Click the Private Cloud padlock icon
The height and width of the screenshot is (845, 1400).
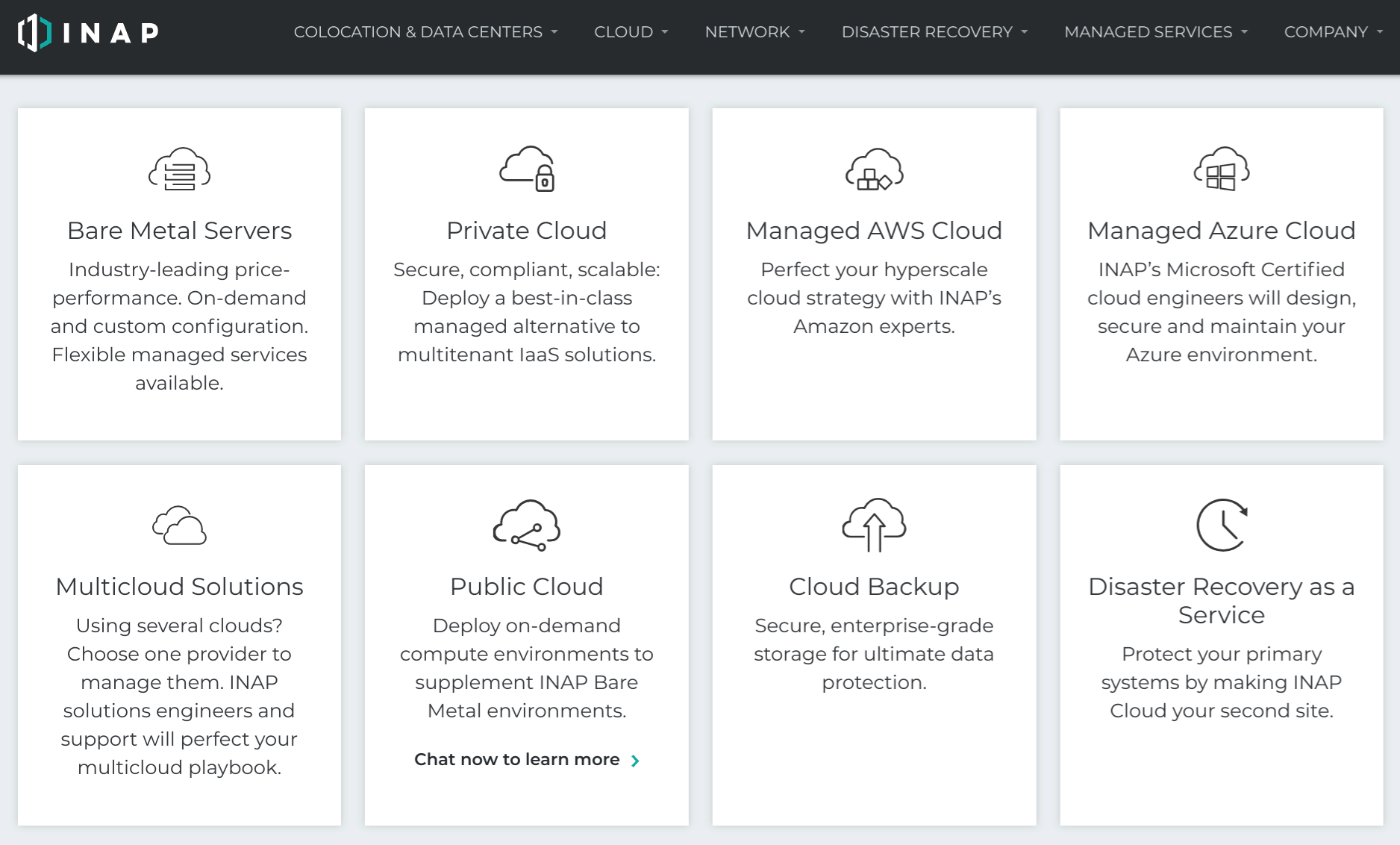pos(527,169)
